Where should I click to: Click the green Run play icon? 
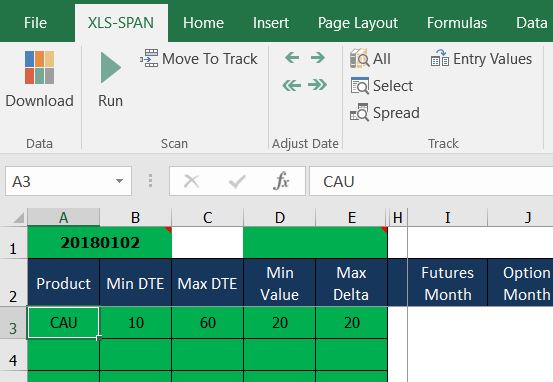111,67
